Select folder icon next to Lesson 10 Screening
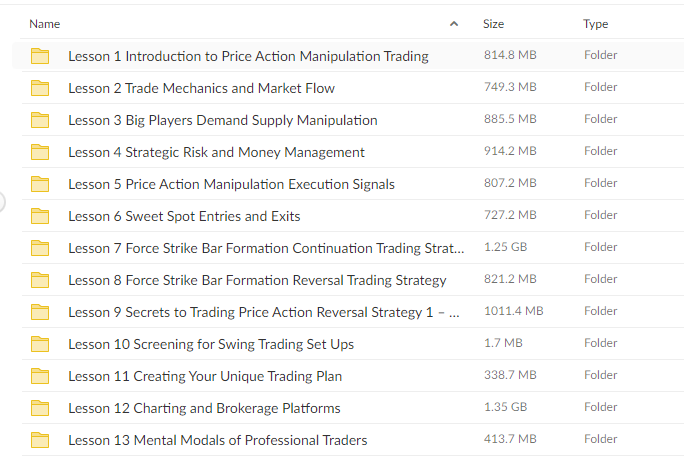The image size is (684, 460). point(40,344)
